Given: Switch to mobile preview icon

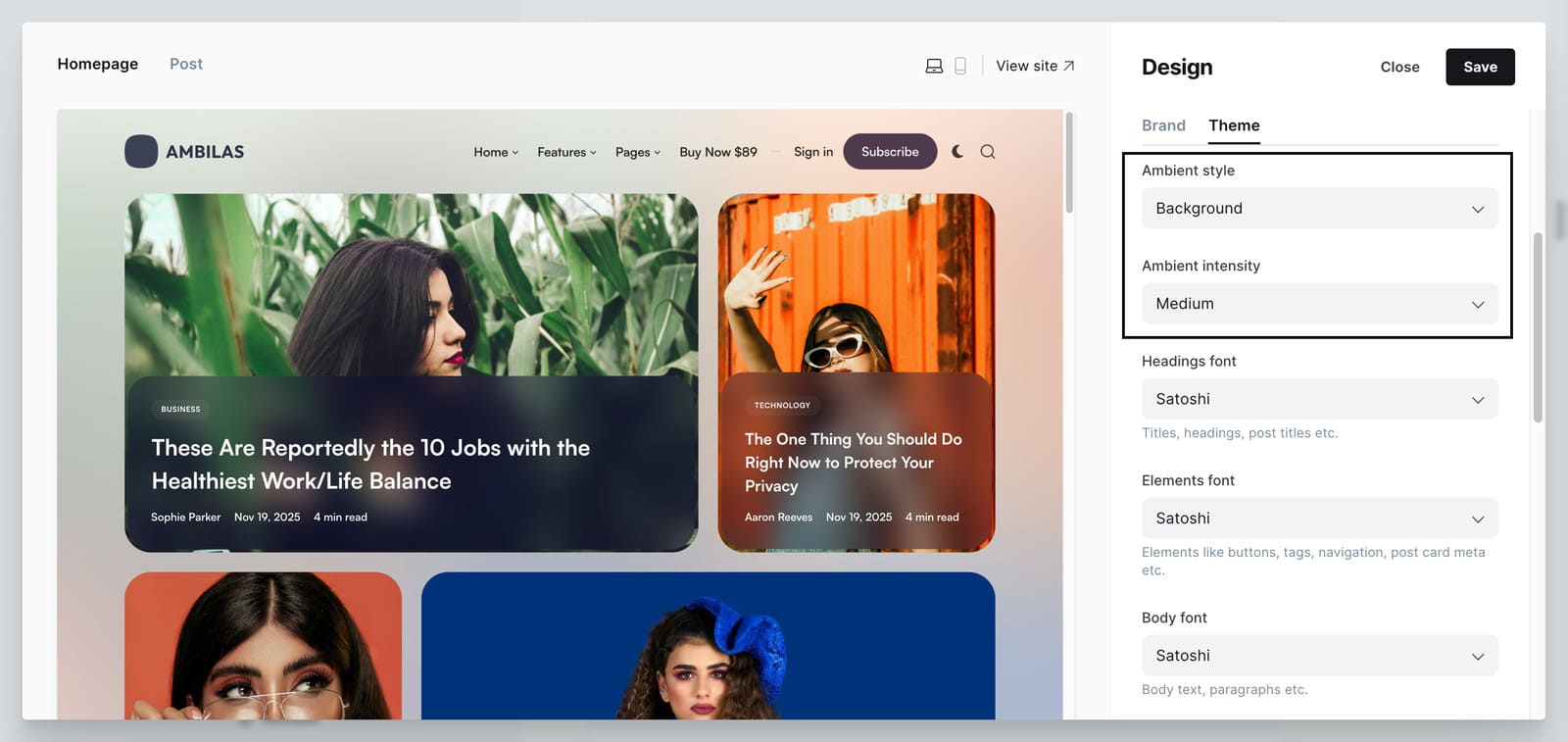Looking at the screenshot, I should [x=960, y=66].
